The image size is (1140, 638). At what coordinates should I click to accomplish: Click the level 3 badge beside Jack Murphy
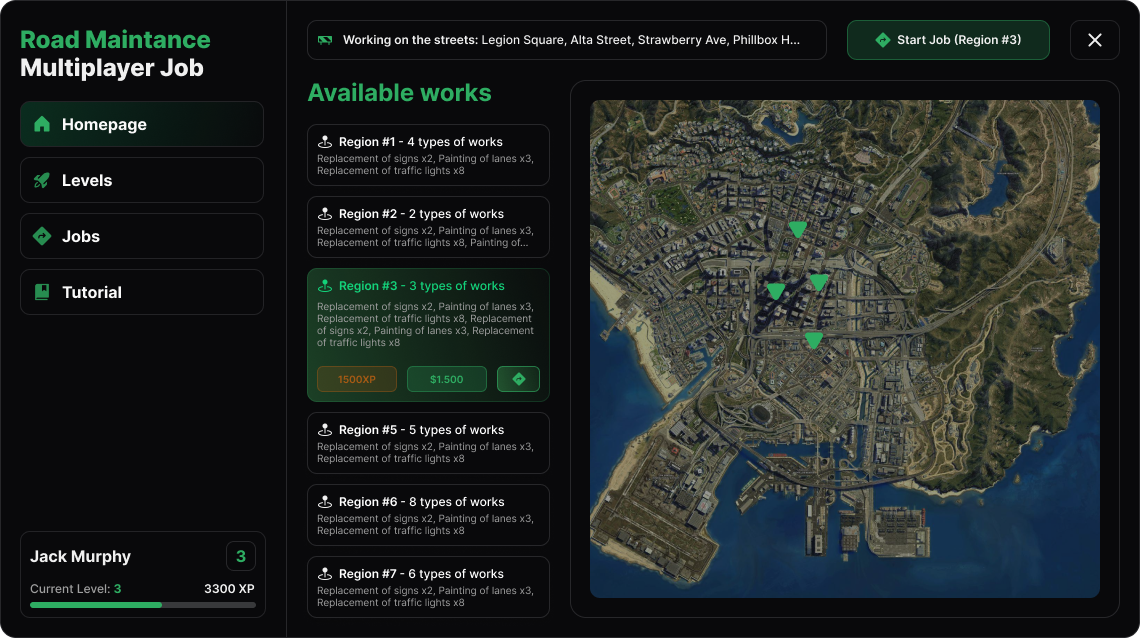pos(241,557)
